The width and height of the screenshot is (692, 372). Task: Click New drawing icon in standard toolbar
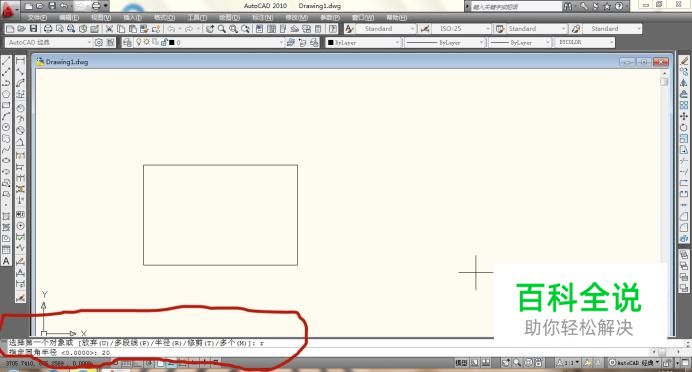[x=10, y=29]
